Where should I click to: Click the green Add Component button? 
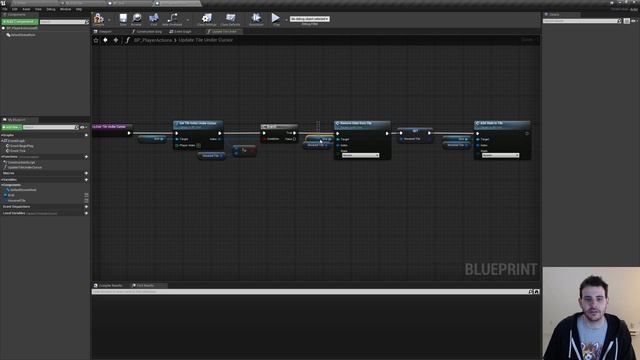click(x=20, y=22)
